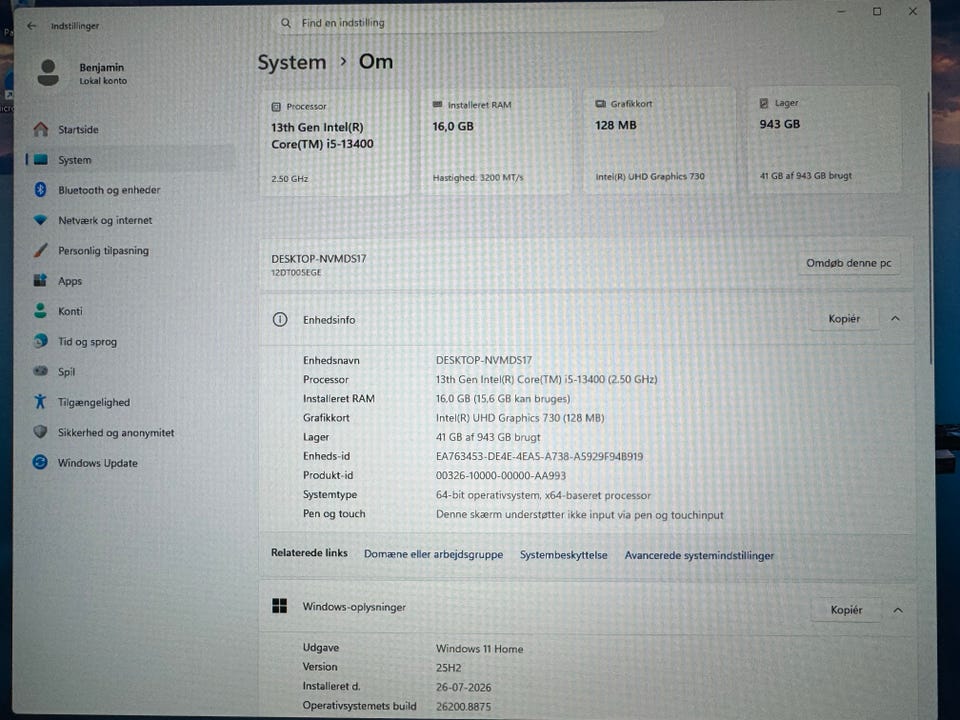Click Systemtype value 64-bit operativsystem
960x720 pixels.
543,495
